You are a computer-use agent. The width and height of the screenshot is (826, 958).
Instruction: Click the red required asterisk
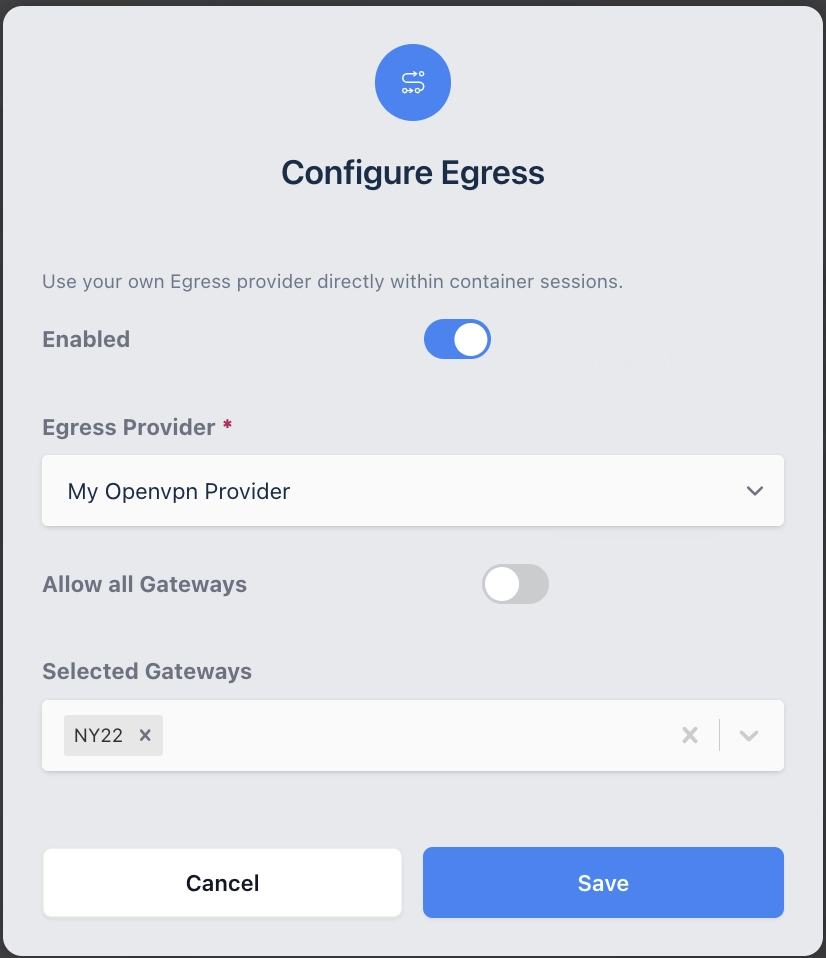228,427
